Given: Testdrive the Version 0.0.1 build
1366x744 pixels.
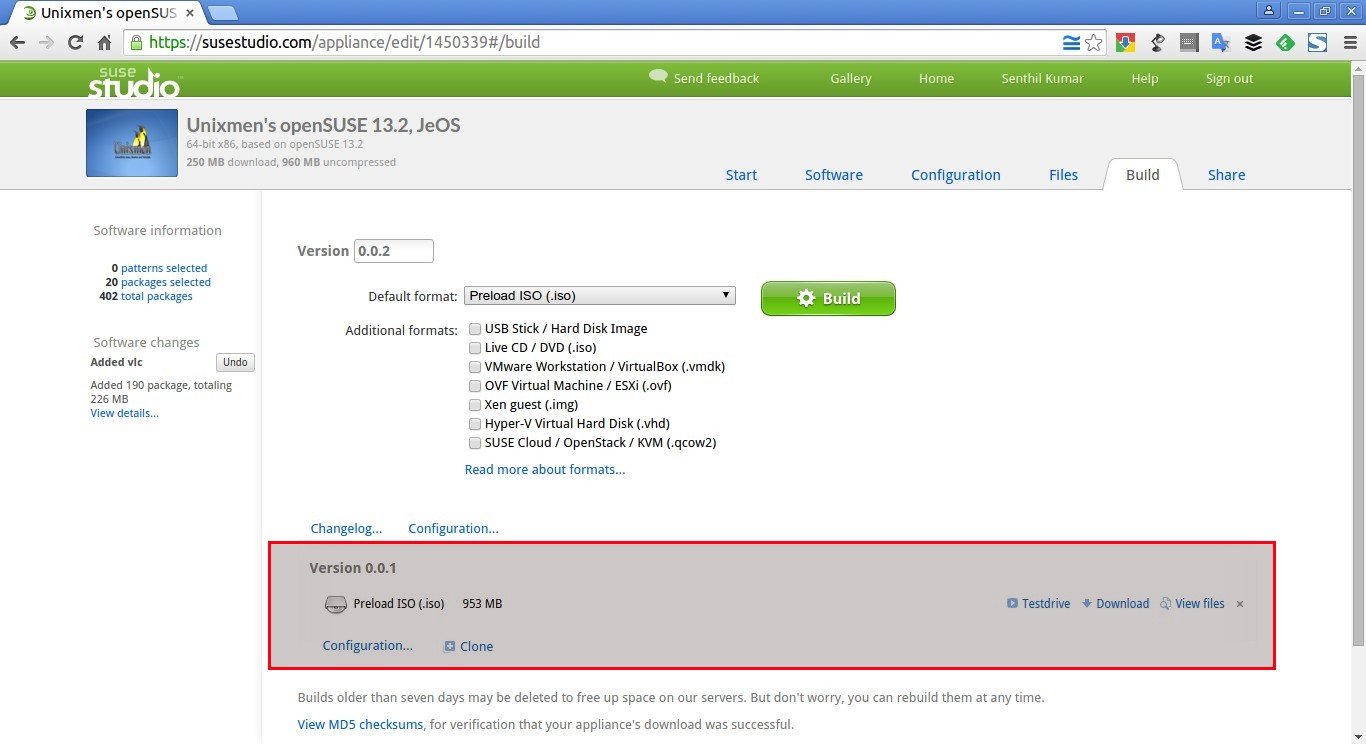Looking at the screenshot, I should 1039,604.
